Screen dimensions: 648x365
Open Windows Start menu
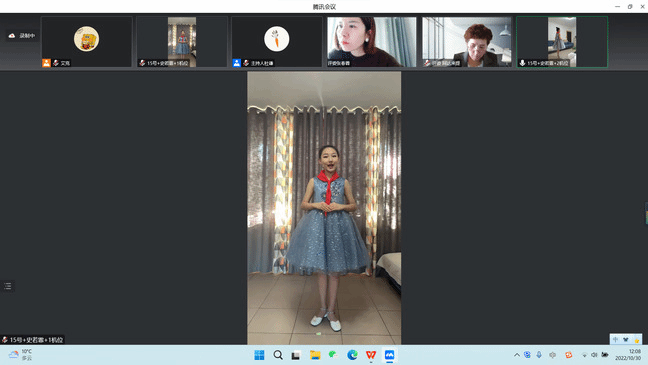pyautogui.click(x=259, y=355)
